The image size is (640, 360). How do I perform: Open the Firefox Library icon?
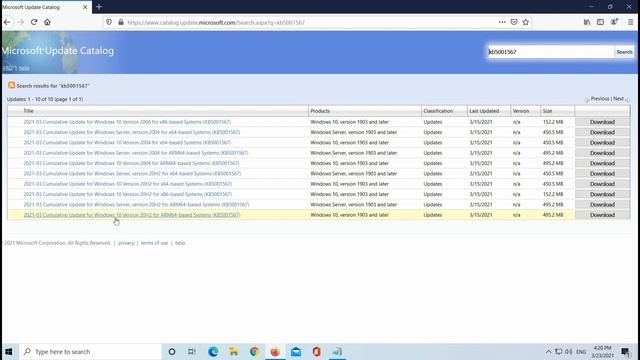587,22
